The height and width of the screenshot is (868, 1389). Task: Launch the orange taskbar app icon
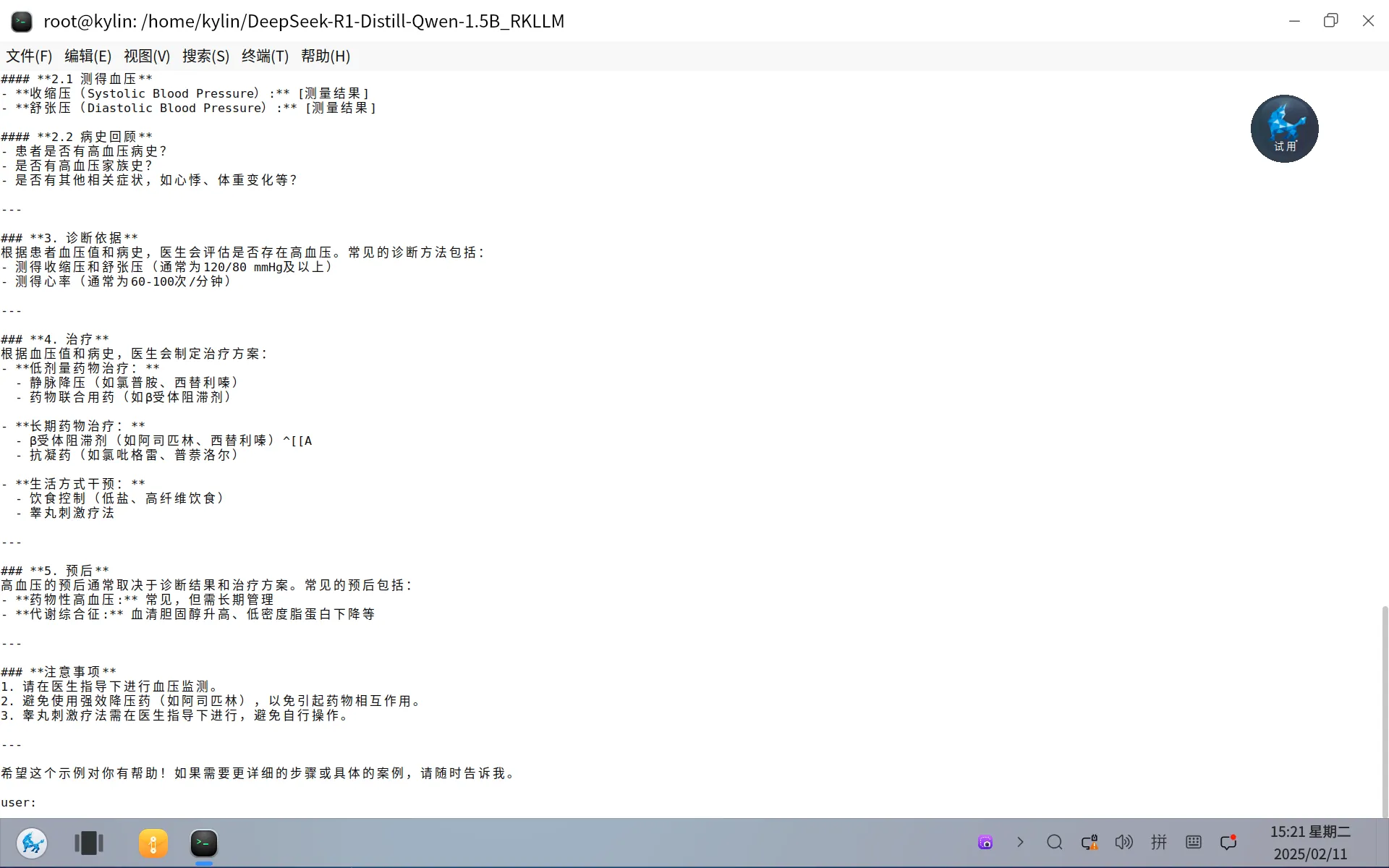[153, 843]
